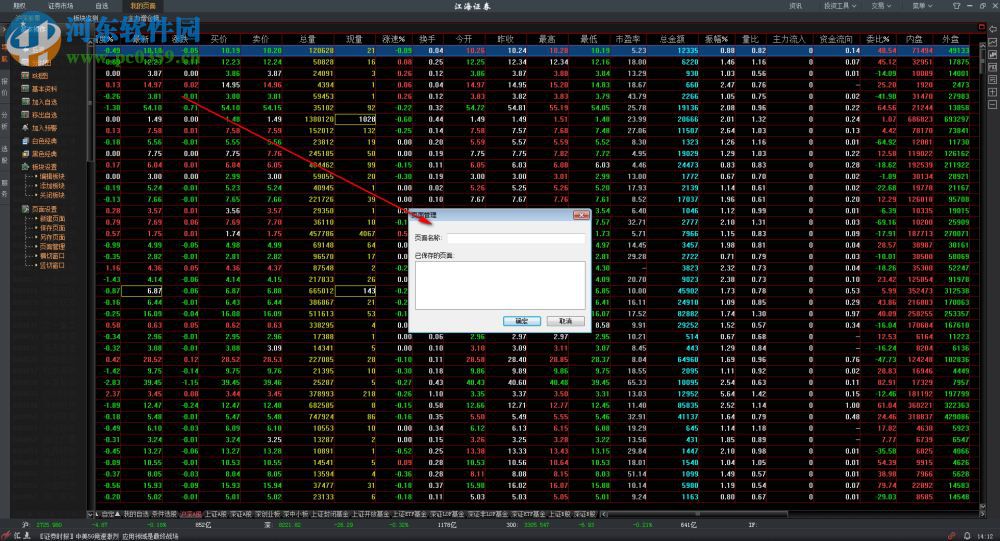This screenshot has height=541, width=1000.
Task: Open the 期权 top tab
Action: click(20, 6)
